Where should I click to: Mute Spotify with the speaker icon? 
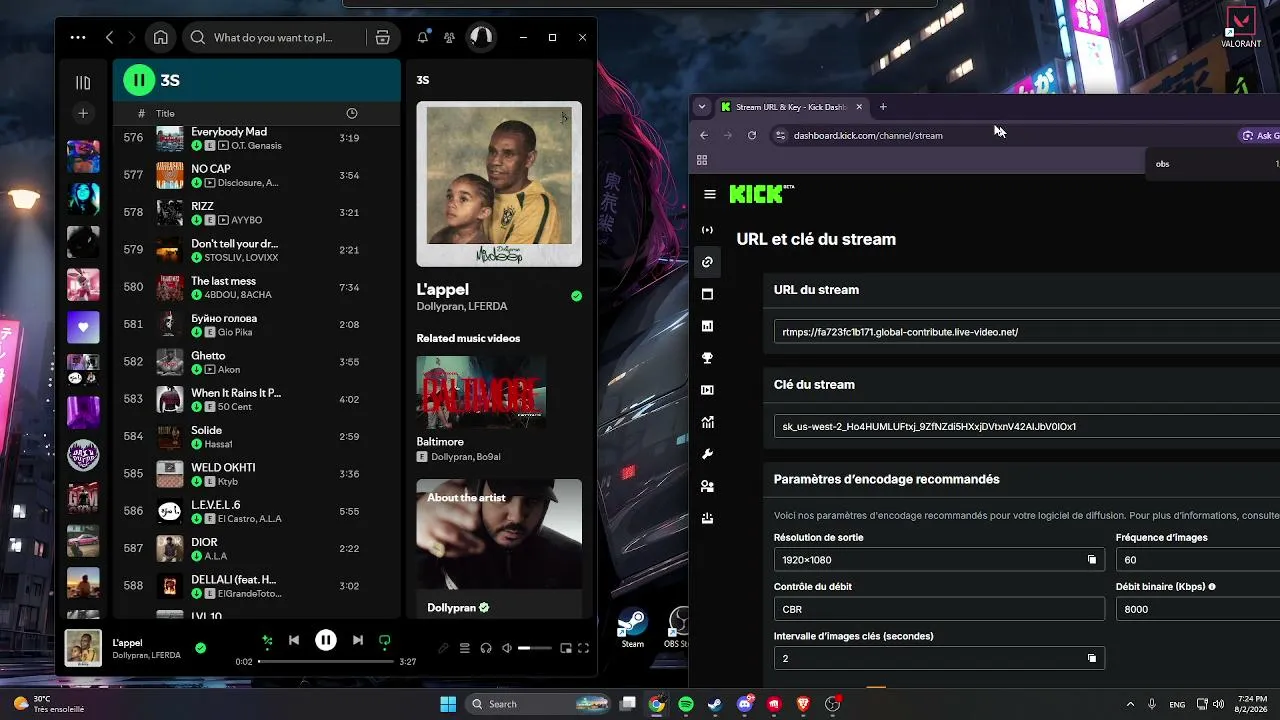(x=507, y=648)
